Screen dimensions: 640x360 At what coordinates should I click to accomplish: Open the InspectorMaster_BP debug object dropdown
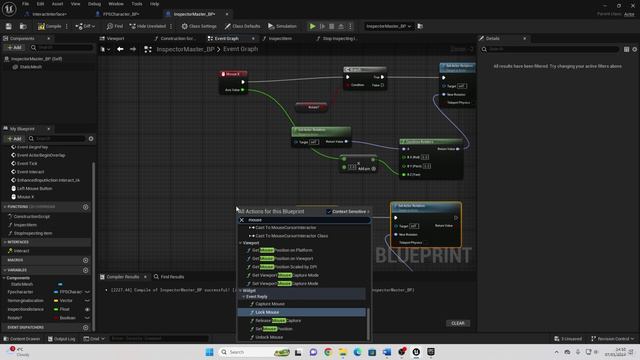388,26
